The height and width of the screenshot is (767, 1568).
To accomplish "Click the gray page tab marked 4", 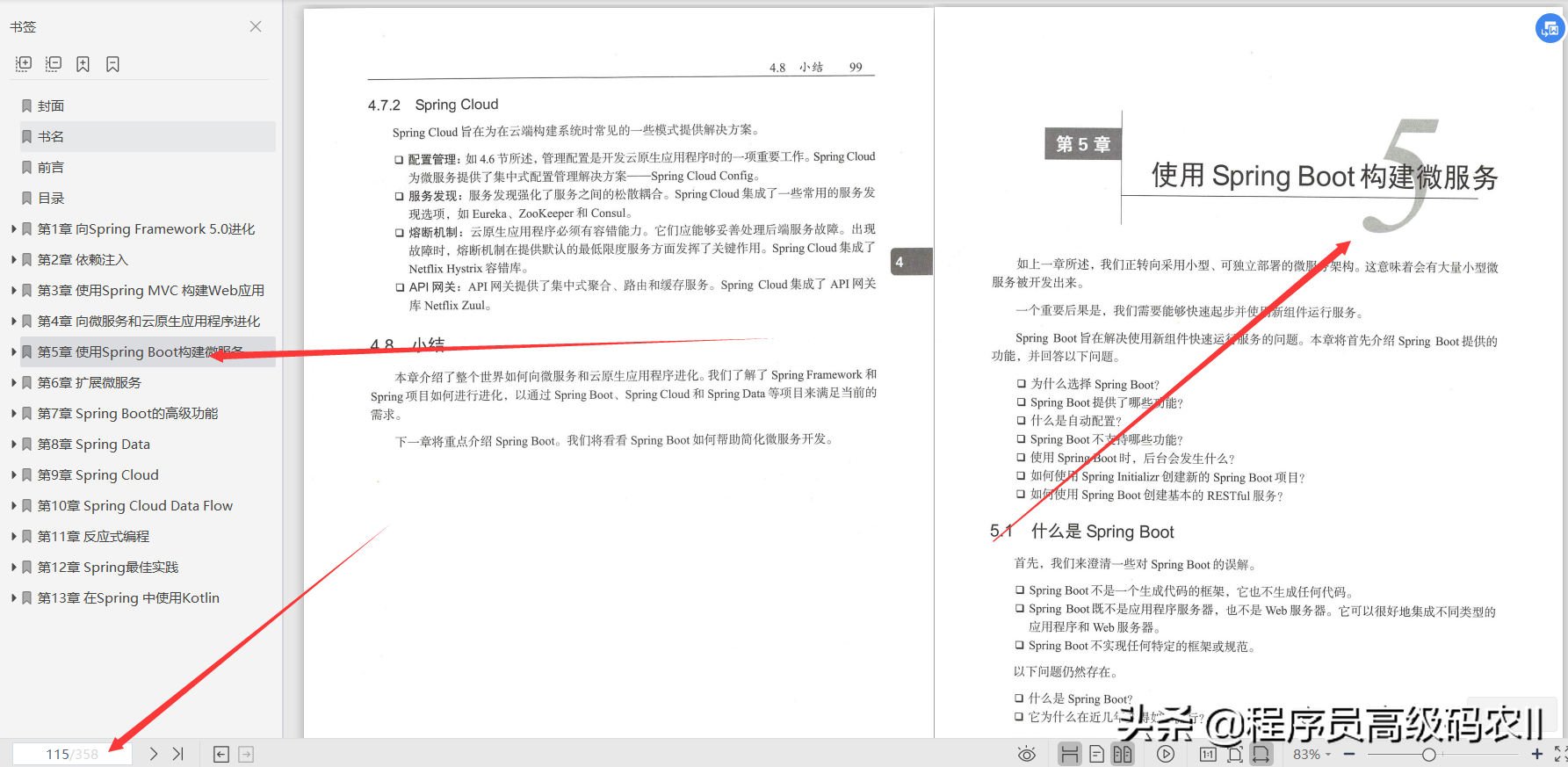I will coord(912,262).
